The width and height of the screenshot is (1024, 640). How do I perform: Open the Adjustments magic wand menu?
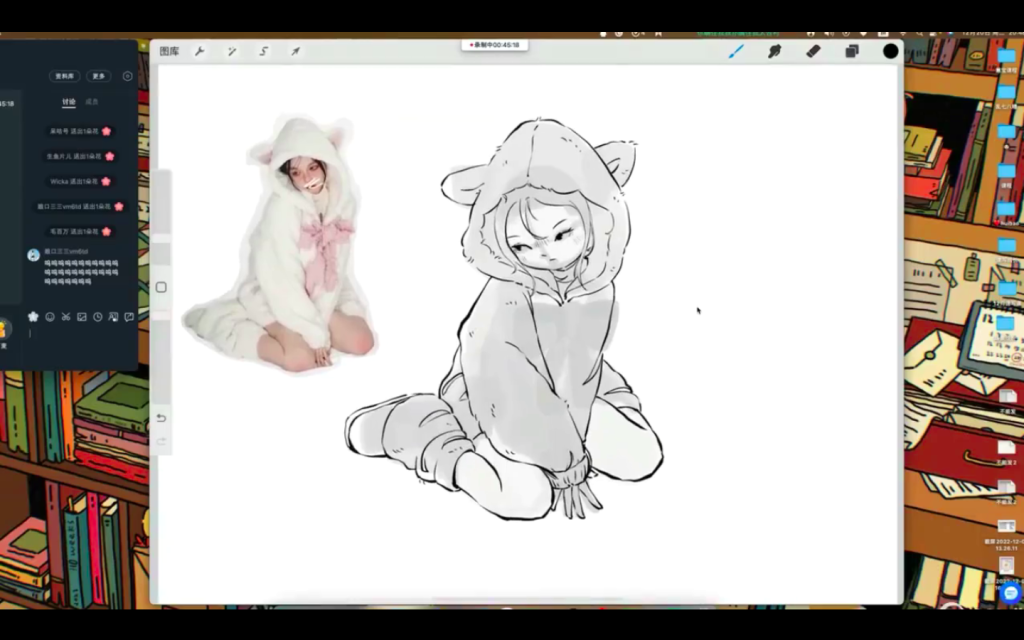[x=231, y=51]
